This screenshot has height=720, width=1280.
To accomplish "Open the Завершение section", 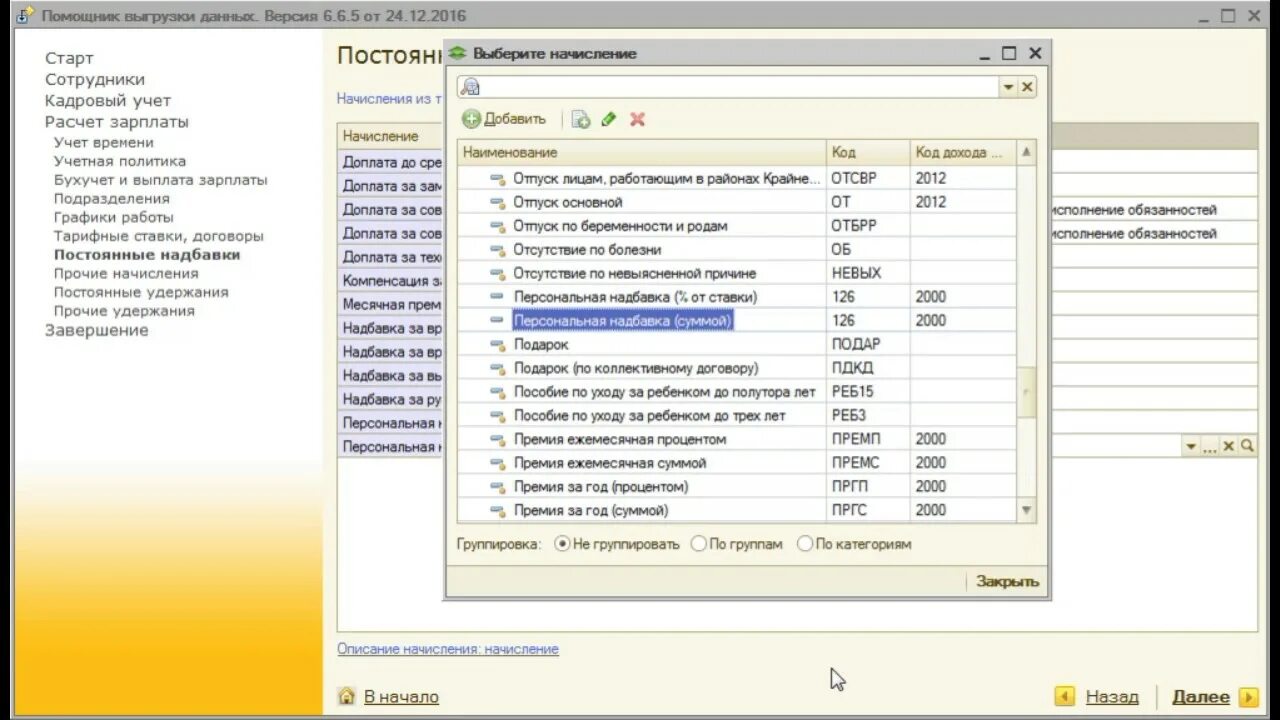I will click(96, 330).
